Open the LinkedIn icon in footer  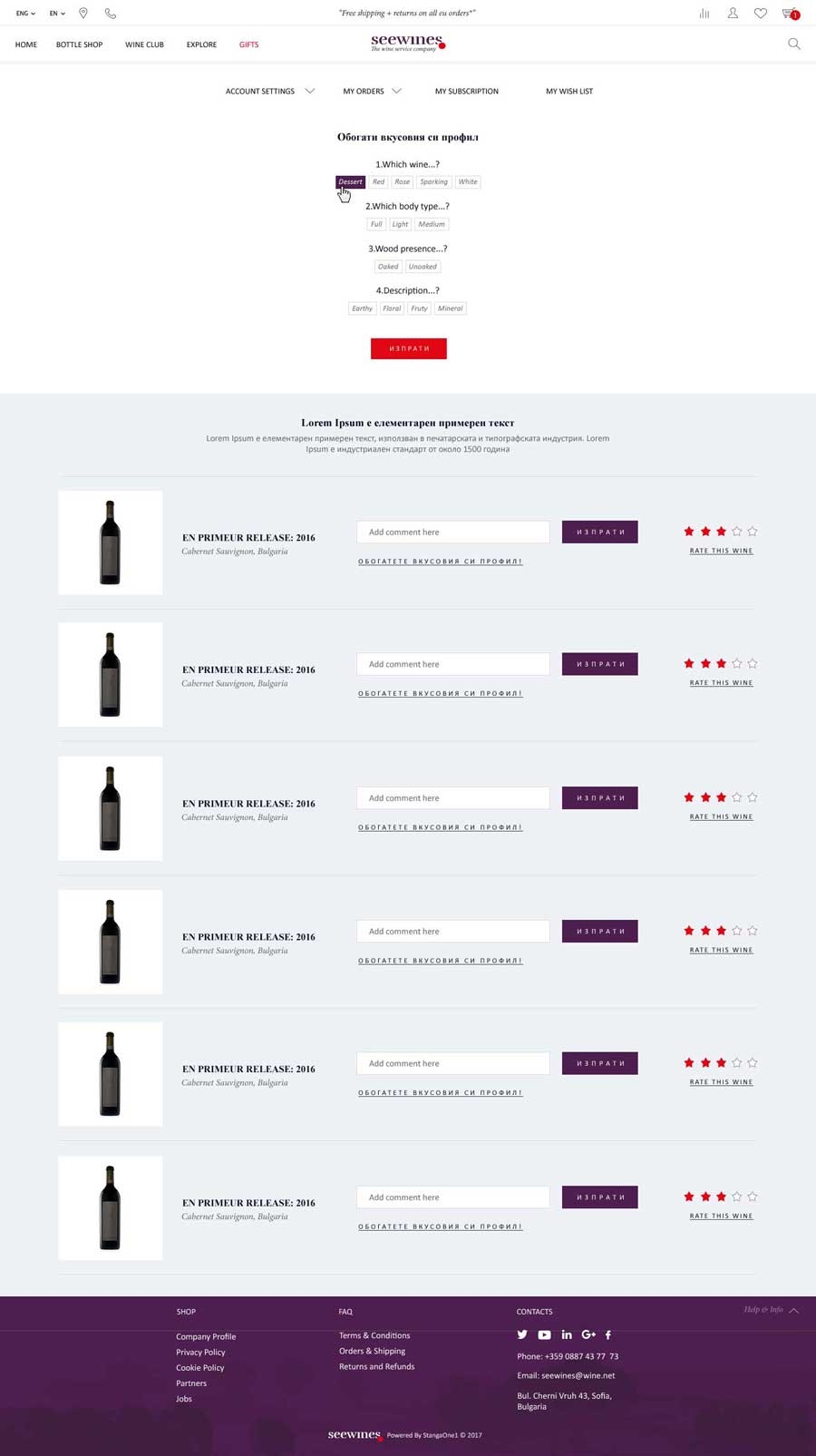(x=567, y=1334)
